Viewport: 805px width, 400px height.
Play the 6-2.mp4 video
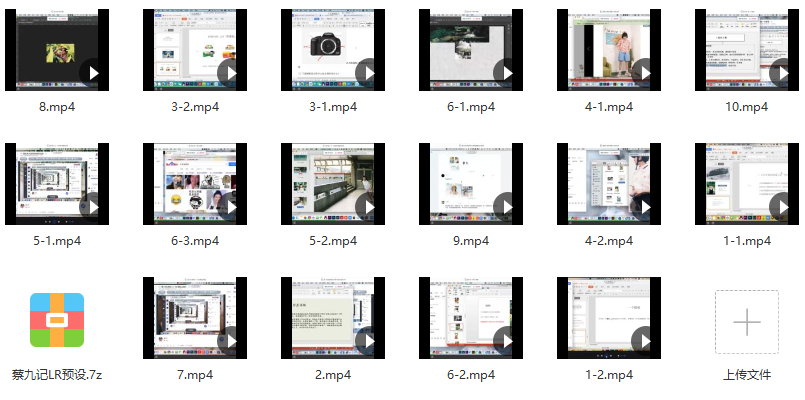(x=507, y=340)
